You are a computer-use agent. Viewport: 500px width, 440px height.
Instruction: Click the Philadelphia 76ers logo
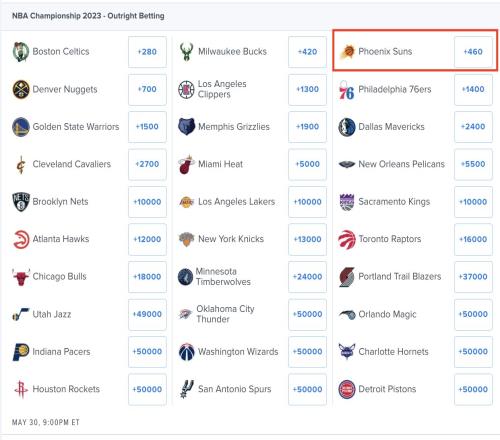coord(347,90)
